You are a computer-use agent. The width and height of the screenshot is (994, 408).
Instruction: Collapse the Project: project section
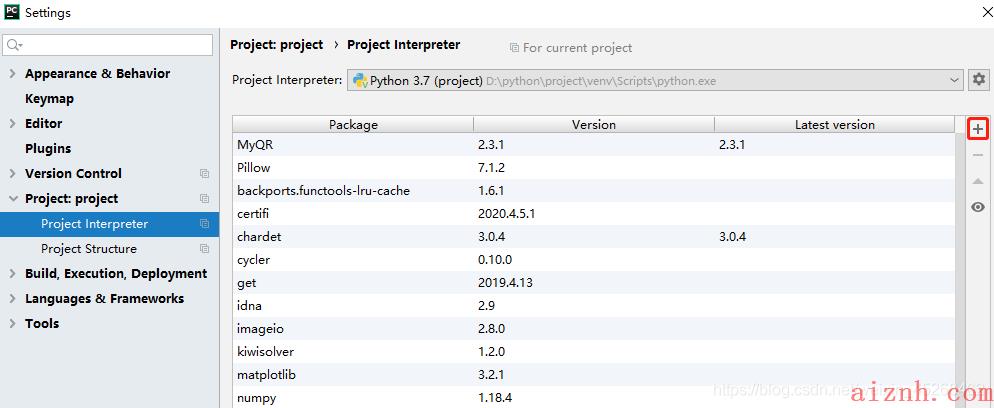12,198
